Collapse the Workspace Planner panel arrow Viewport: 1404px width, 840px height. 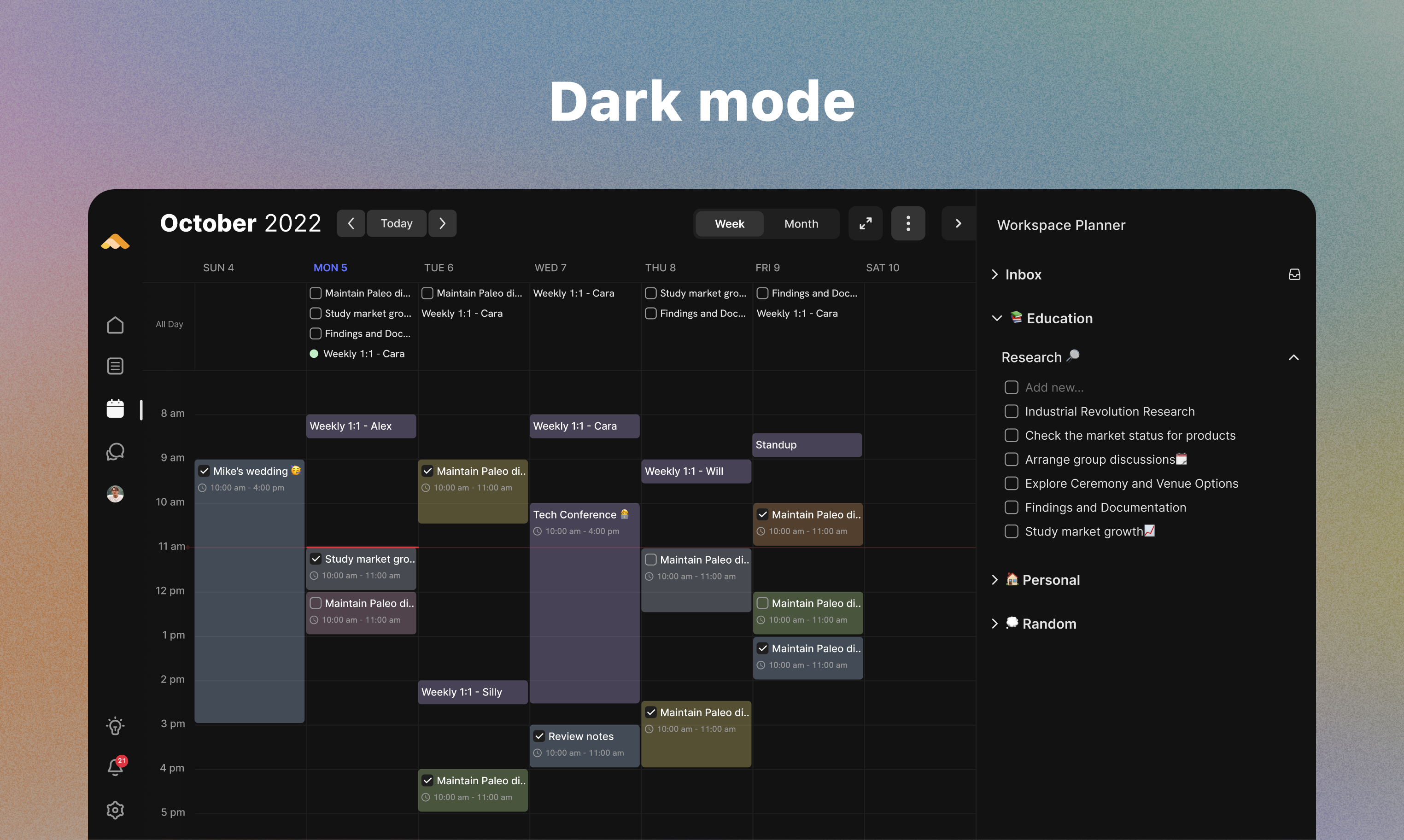(958, 223)
